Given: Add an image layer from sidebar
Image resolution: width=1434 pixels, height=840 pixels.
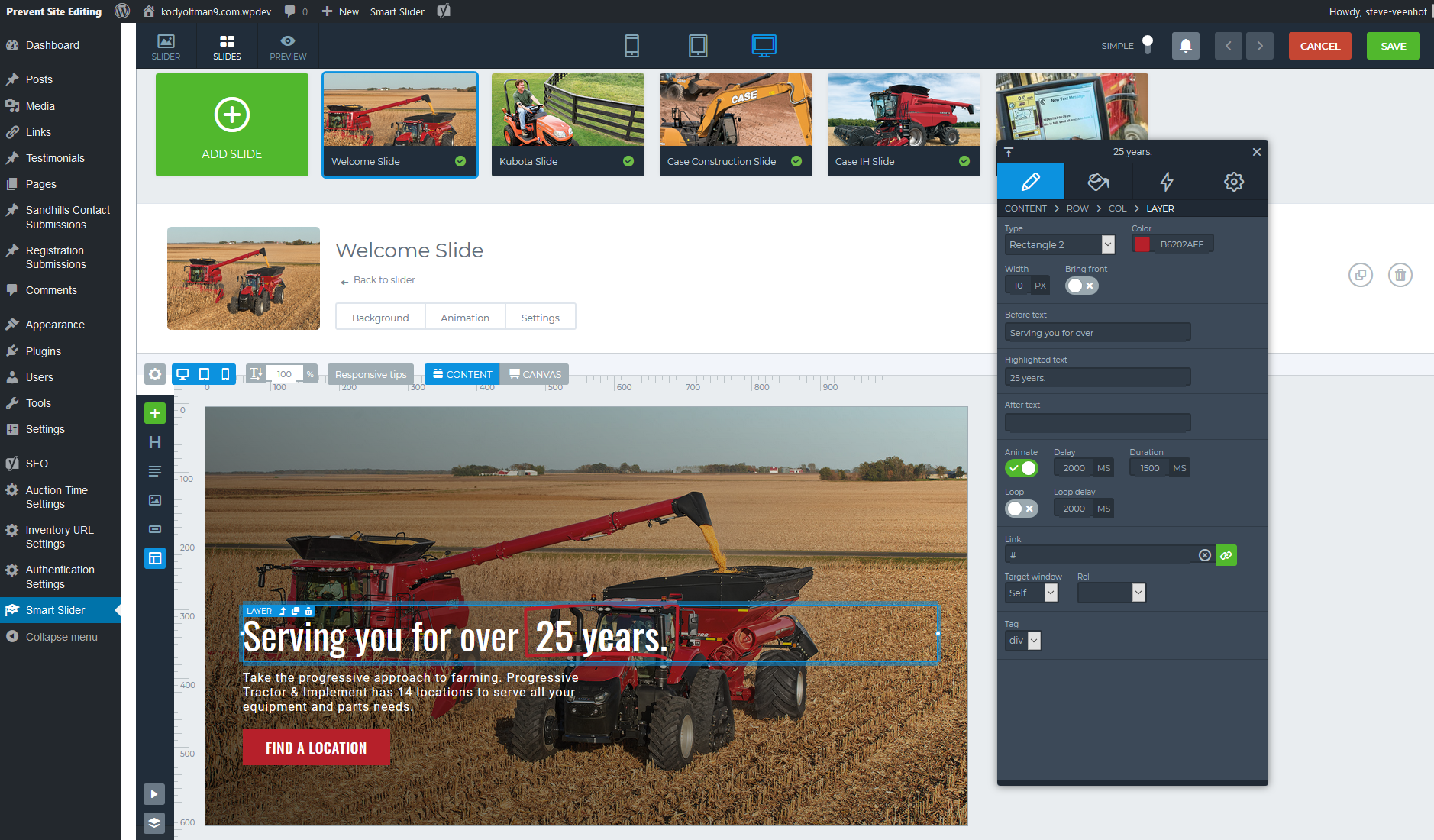Looking at the screenshot, I should tap(155, 500).
